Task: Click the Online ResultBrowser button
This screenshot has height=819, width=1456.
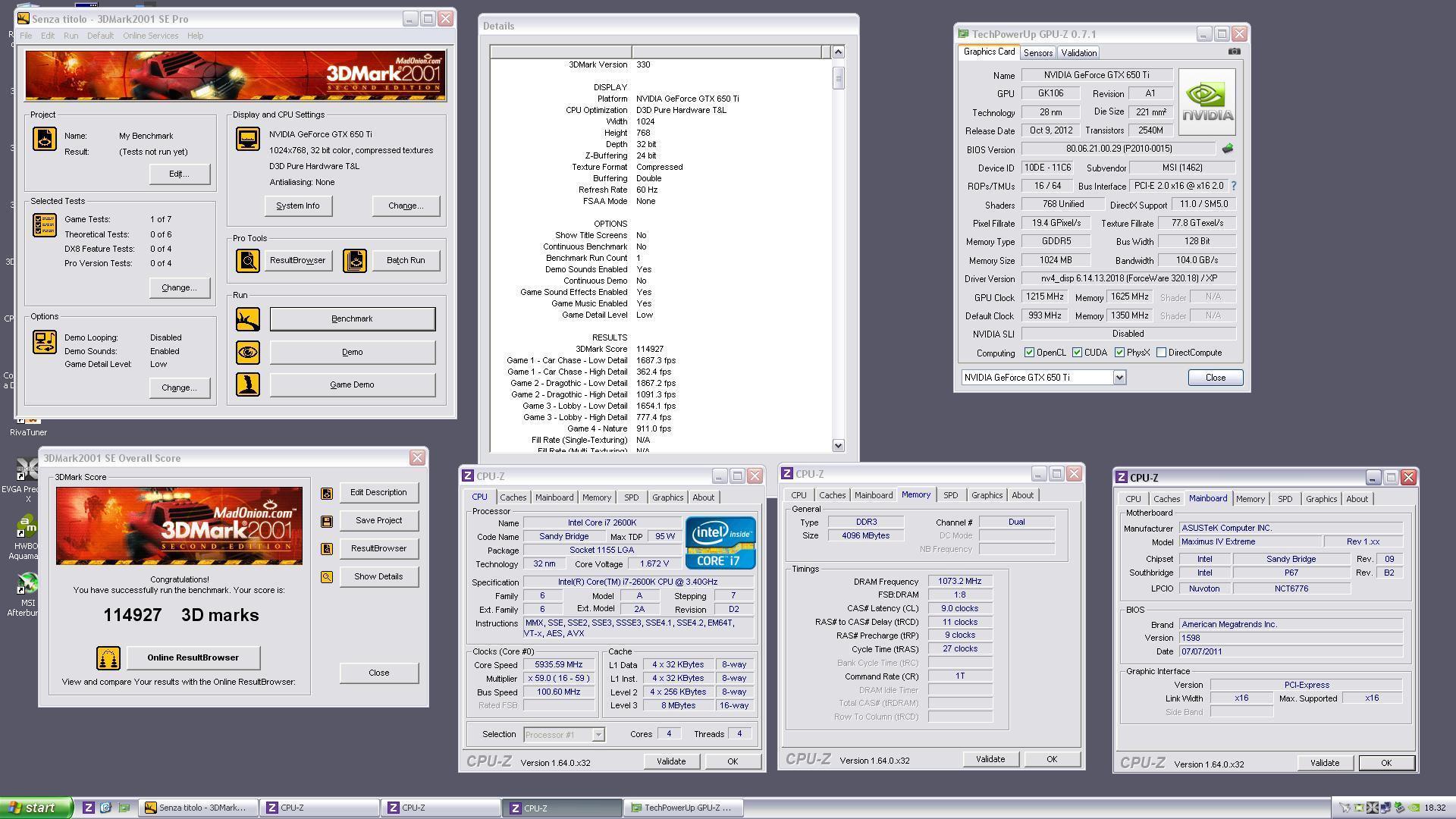Action: pyautogui.click(x=193, y=657)
